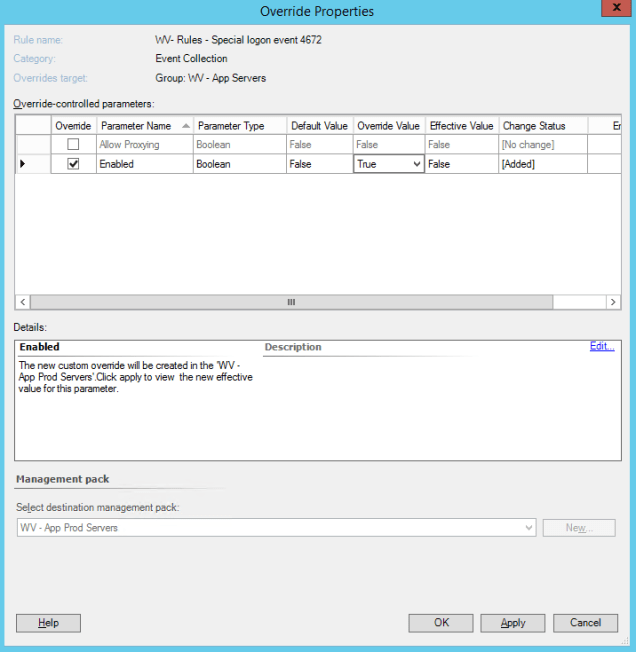Screen dimensions: 636x652
Task: Click the Default Value column header
Action: (319, 126)
